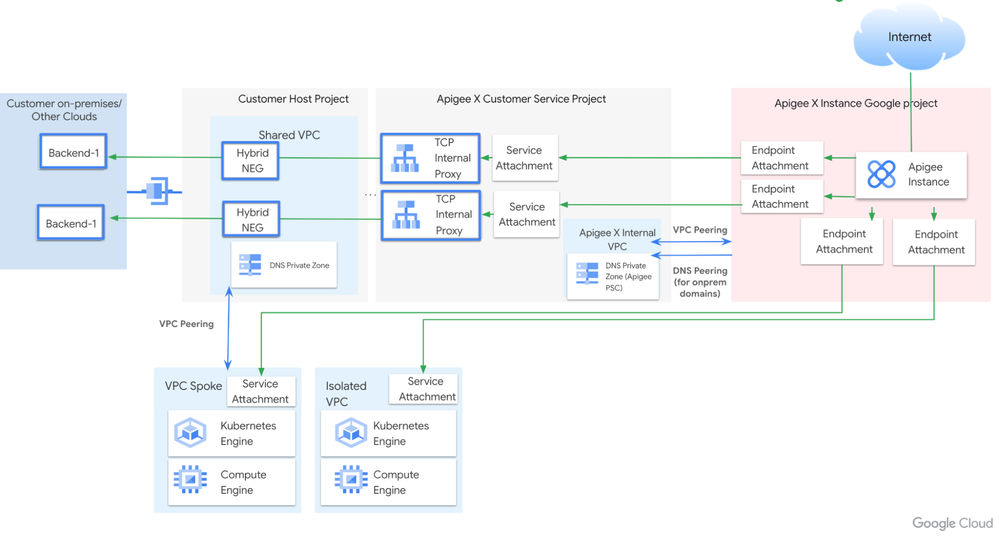Select the Endpoint Attachment feeding VPC Spoke
Screen dimensions: 999x540
coord(842,241)
